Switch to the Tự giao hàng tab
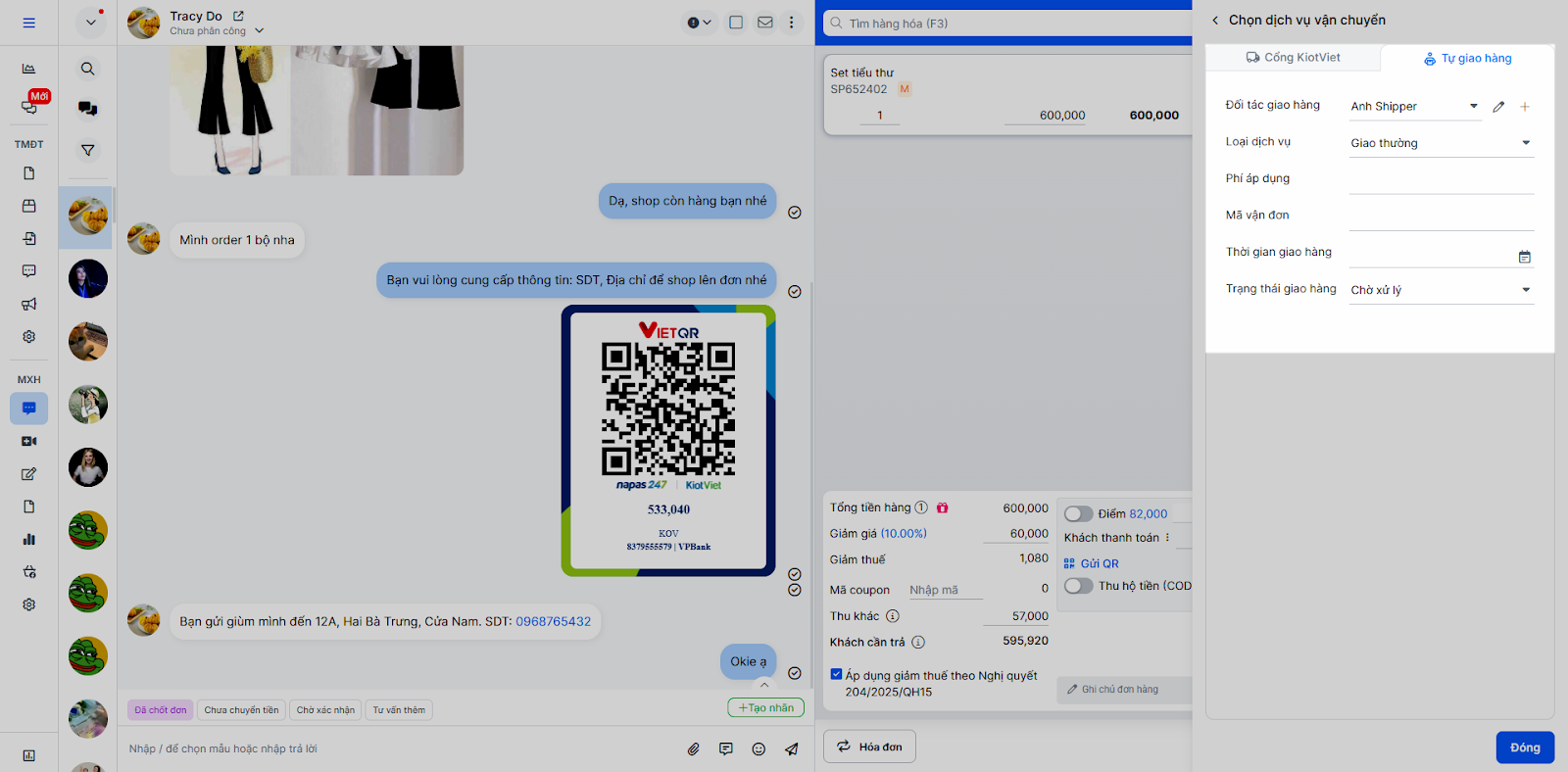Viewport: 1568px width, 772px height. (1467, 59)
